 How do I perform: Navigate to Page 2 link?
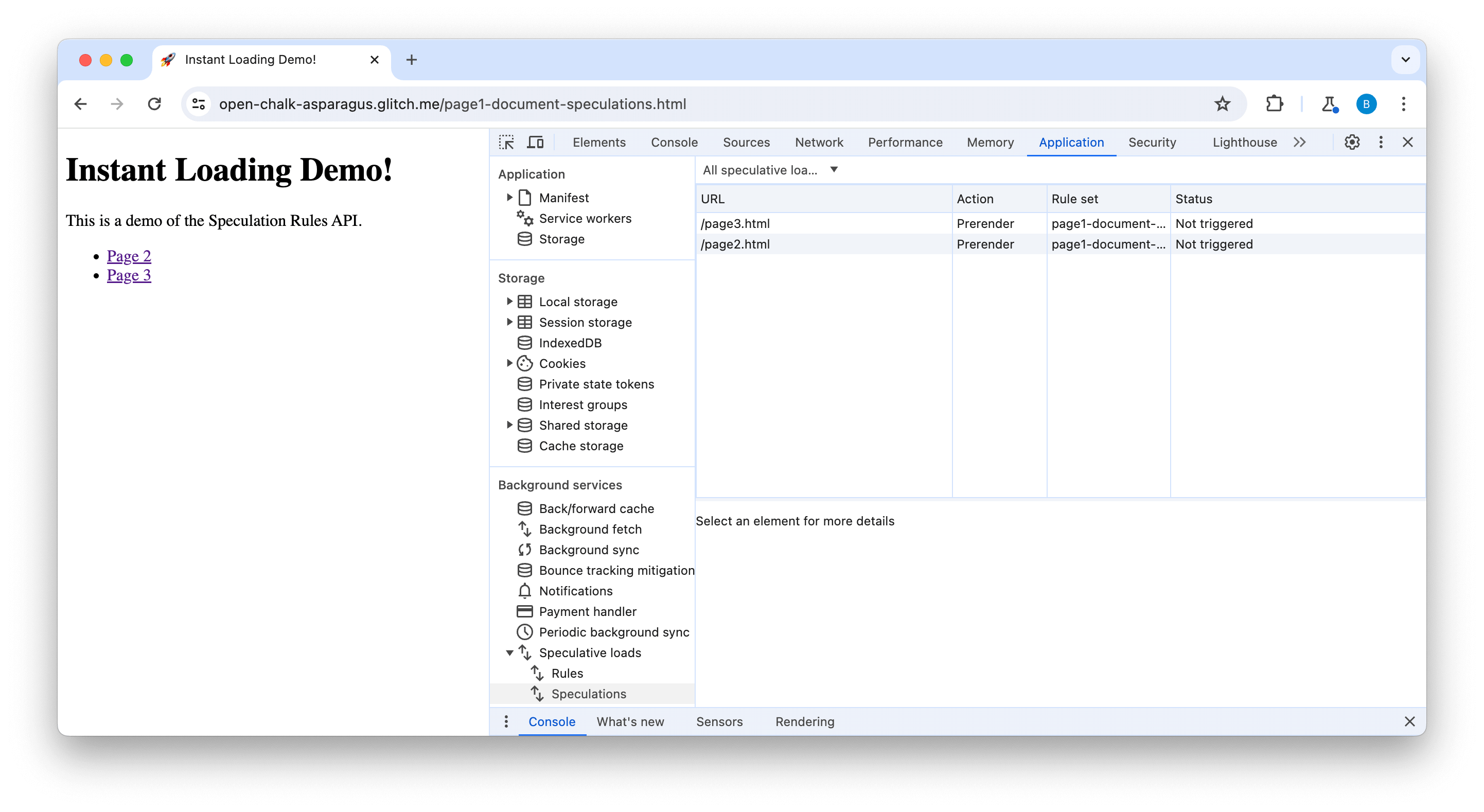click(128, 256)
